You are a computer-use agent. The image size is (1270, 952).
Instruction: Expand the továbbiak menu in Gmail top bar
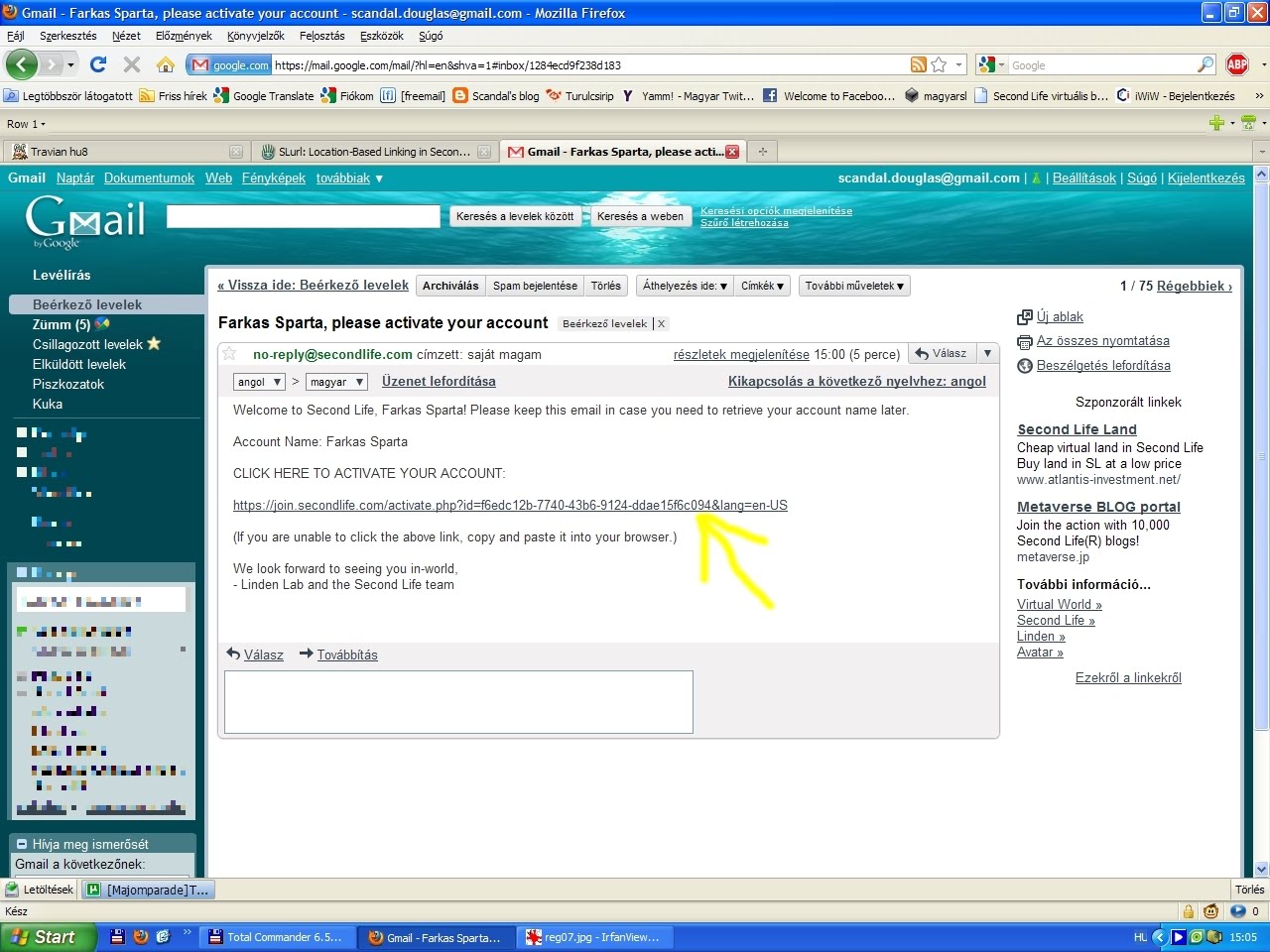[x=349, y=178]
